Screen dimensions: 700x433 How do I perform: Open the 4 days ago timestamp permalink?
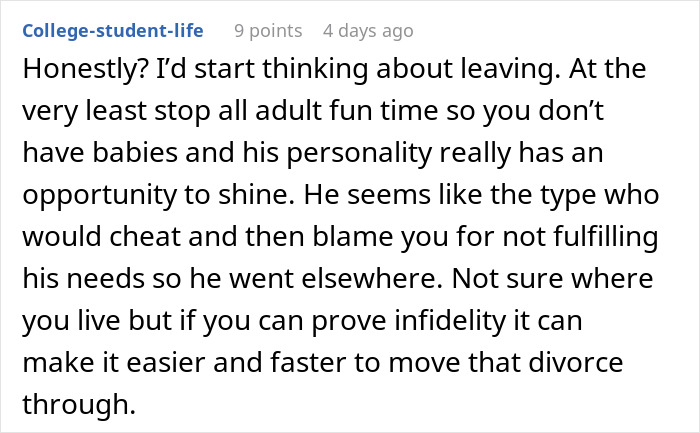[368, 31]
